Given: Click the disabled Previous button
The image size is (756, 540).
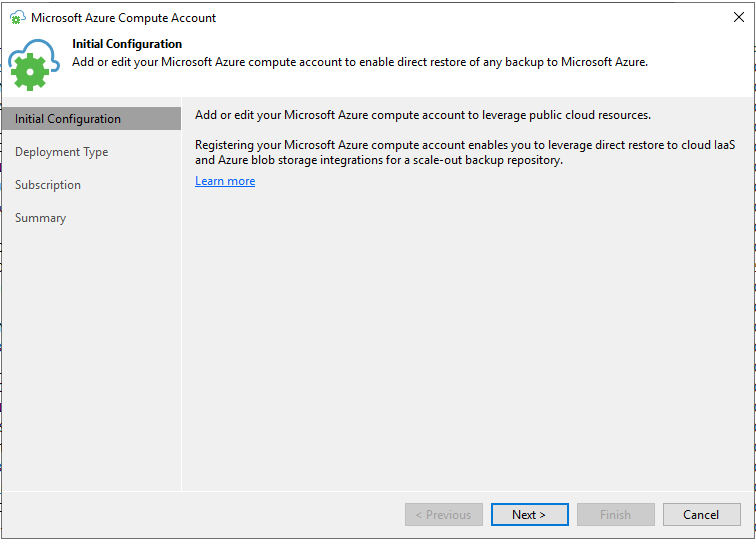Looking at the screenshot, I should [444, 515].
